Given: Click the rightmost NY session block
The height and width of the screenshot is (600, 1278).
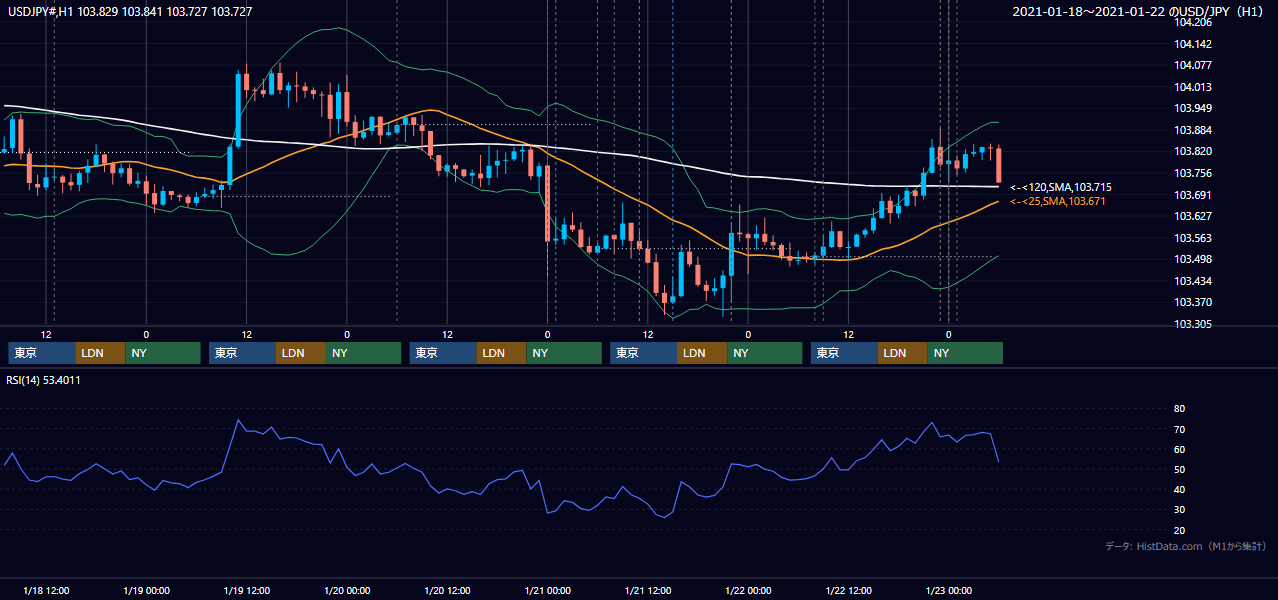Looking at the screenshot, I should click(x=965, y=353).
